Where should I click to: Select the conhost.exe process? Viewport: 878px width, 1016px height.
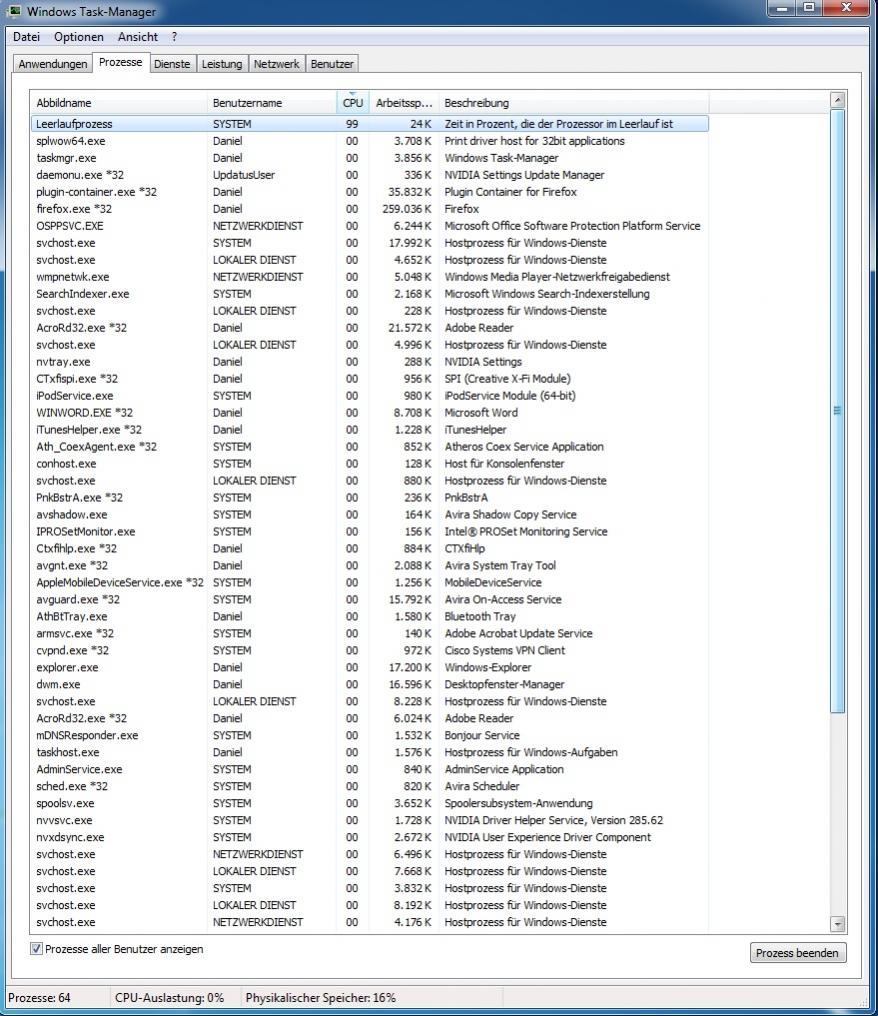pyautogui.click(x=369, y=463)
